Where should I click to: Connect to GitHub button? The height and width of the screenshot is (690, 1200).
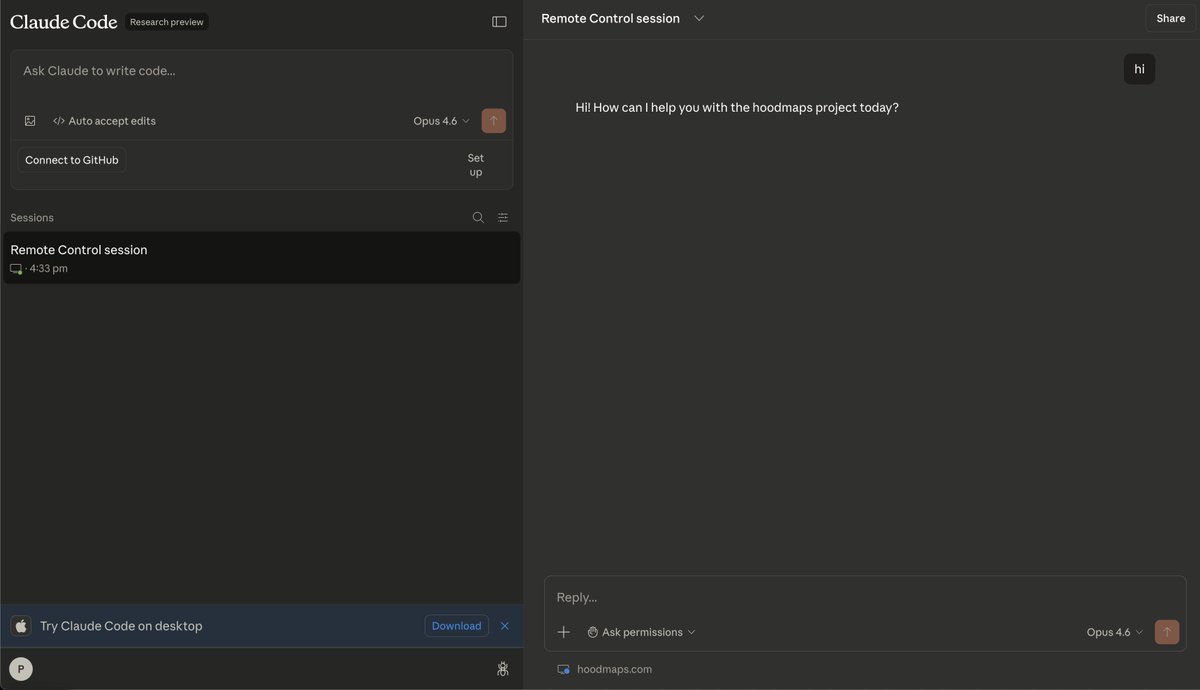(72, 160)
